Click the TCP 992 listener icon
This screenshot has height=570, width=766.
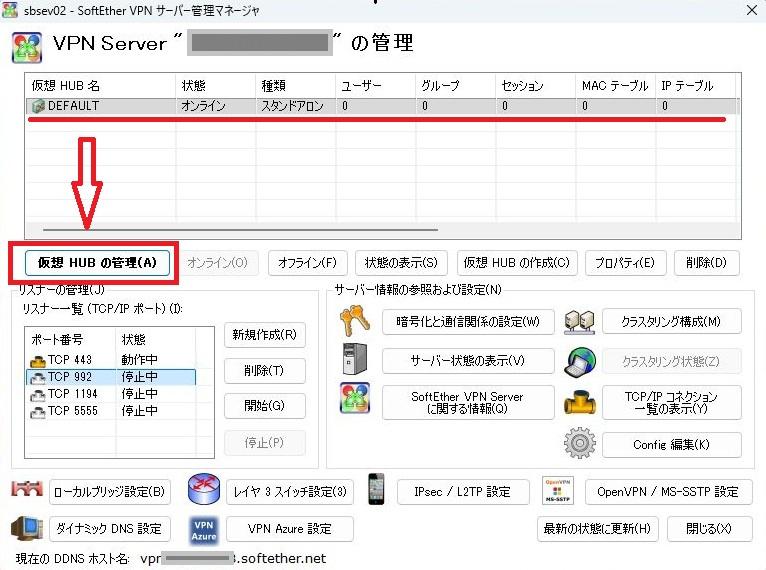click(38, 378)
